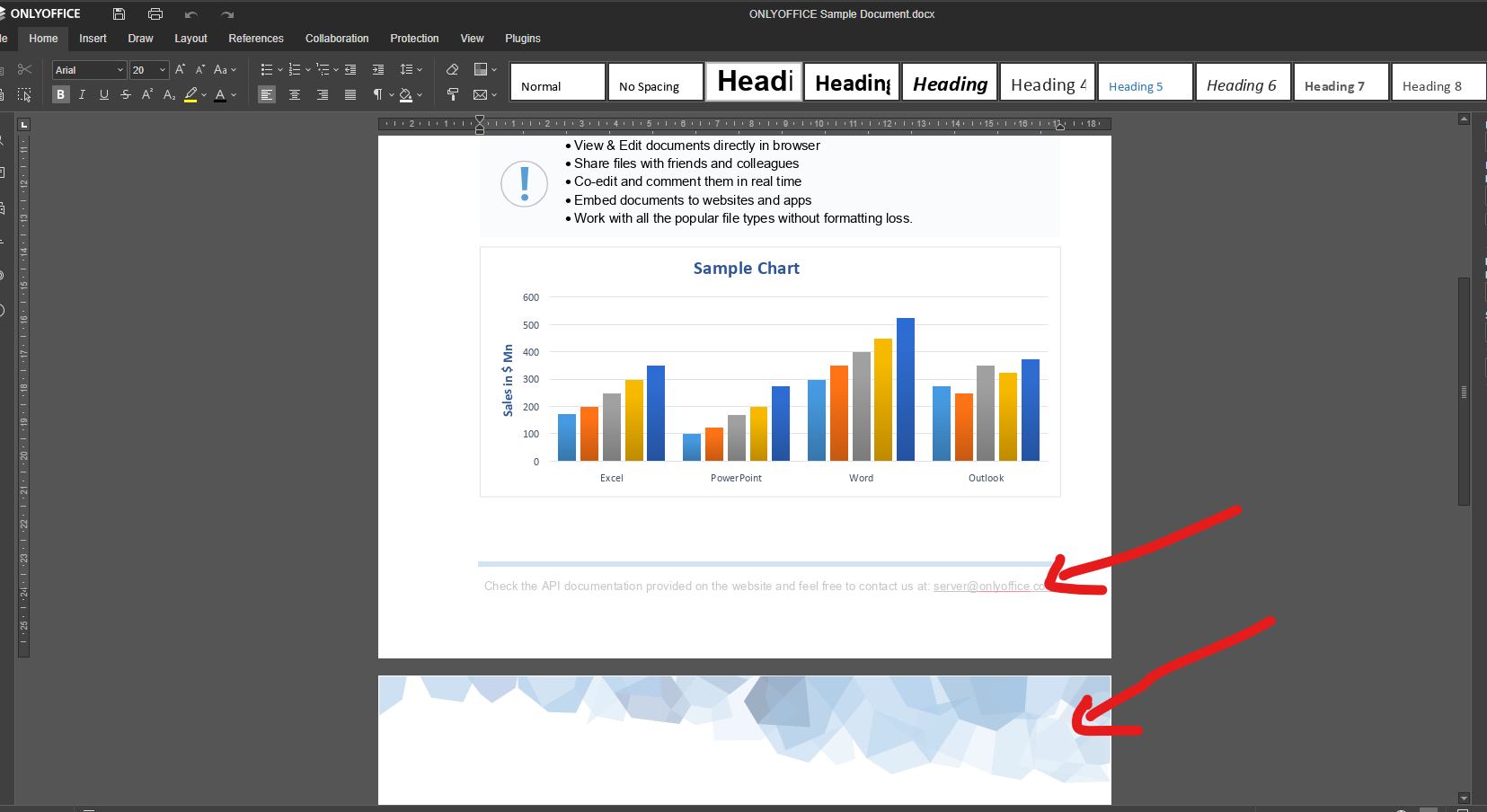Viewport: 1487px width, 812px height.
Task: Toggle Italic formatting
Action: (83, 94)
